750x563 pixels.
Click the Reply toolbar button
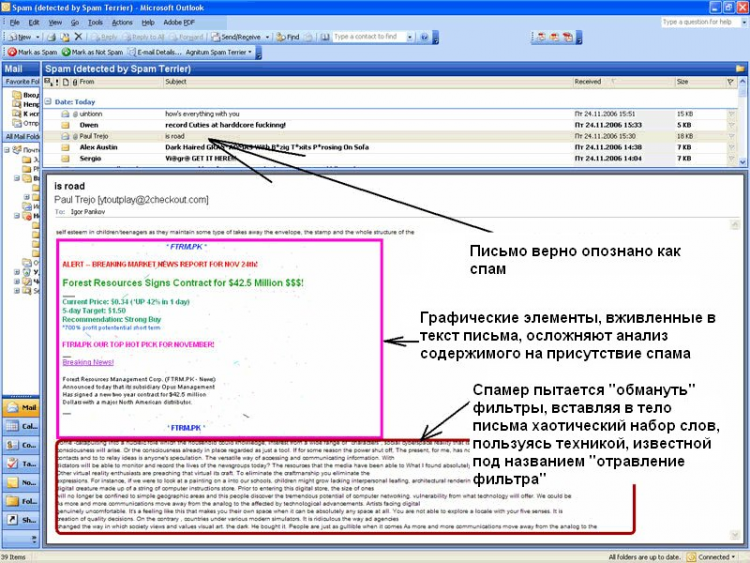point(104,37)
